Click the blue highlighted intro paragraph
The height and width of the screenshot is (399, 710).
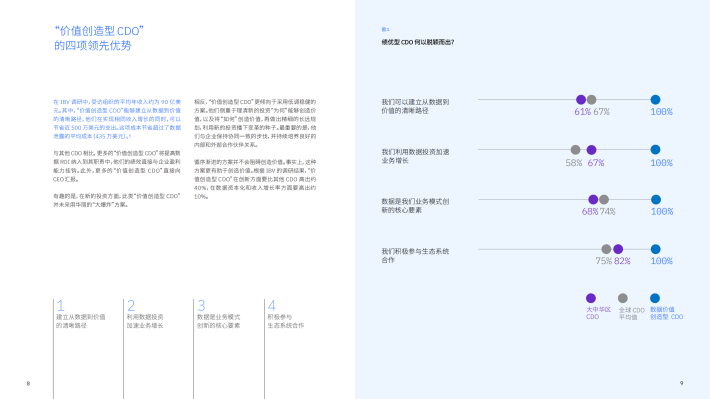coord(117,119)
